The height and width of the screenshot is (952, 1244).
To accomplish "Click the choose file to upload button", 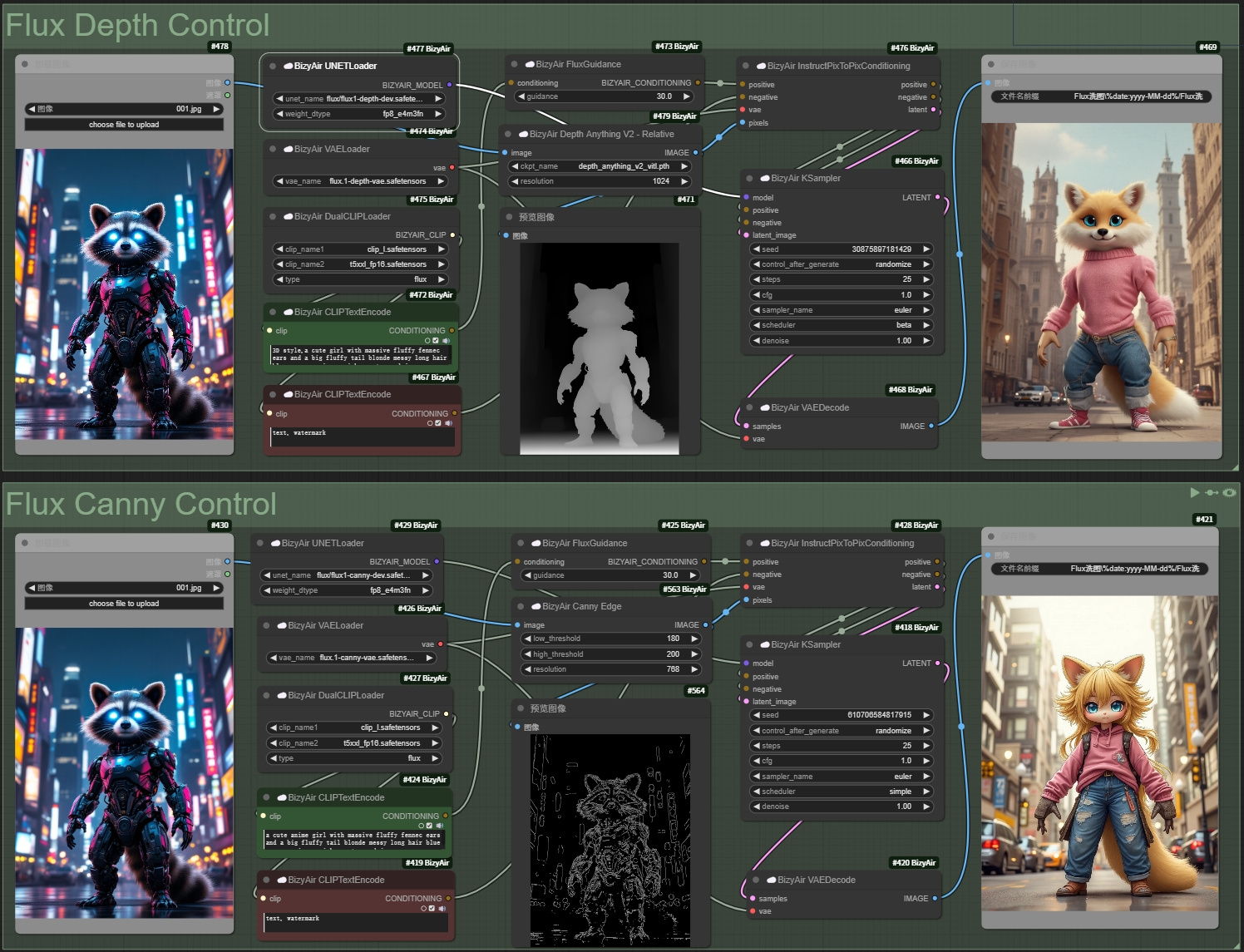I will point(124,124).
